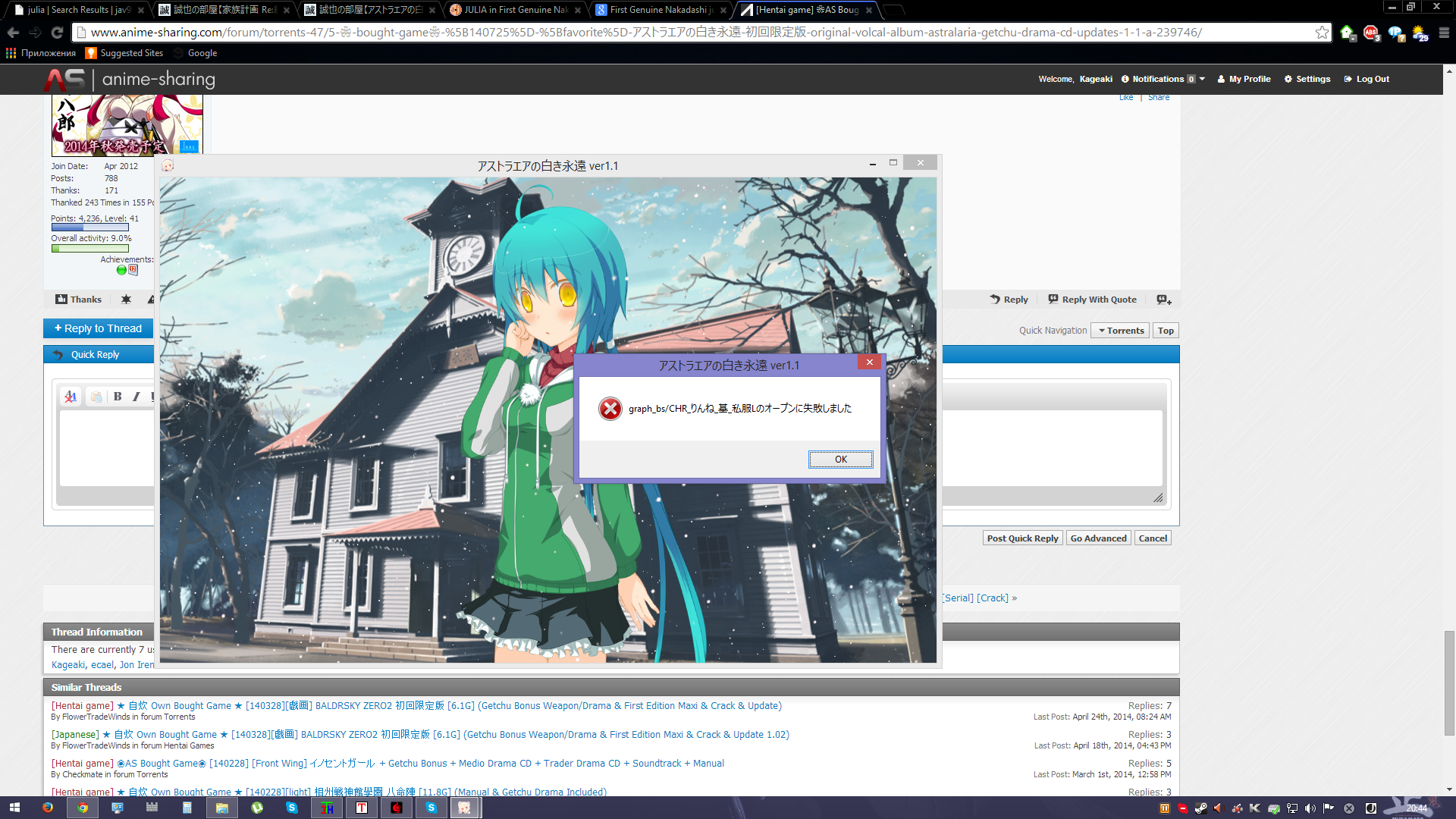Viewport: 1456px width, 819px height.
Task: Toggle the editor mode switch icon
Action: coord(71,397)
